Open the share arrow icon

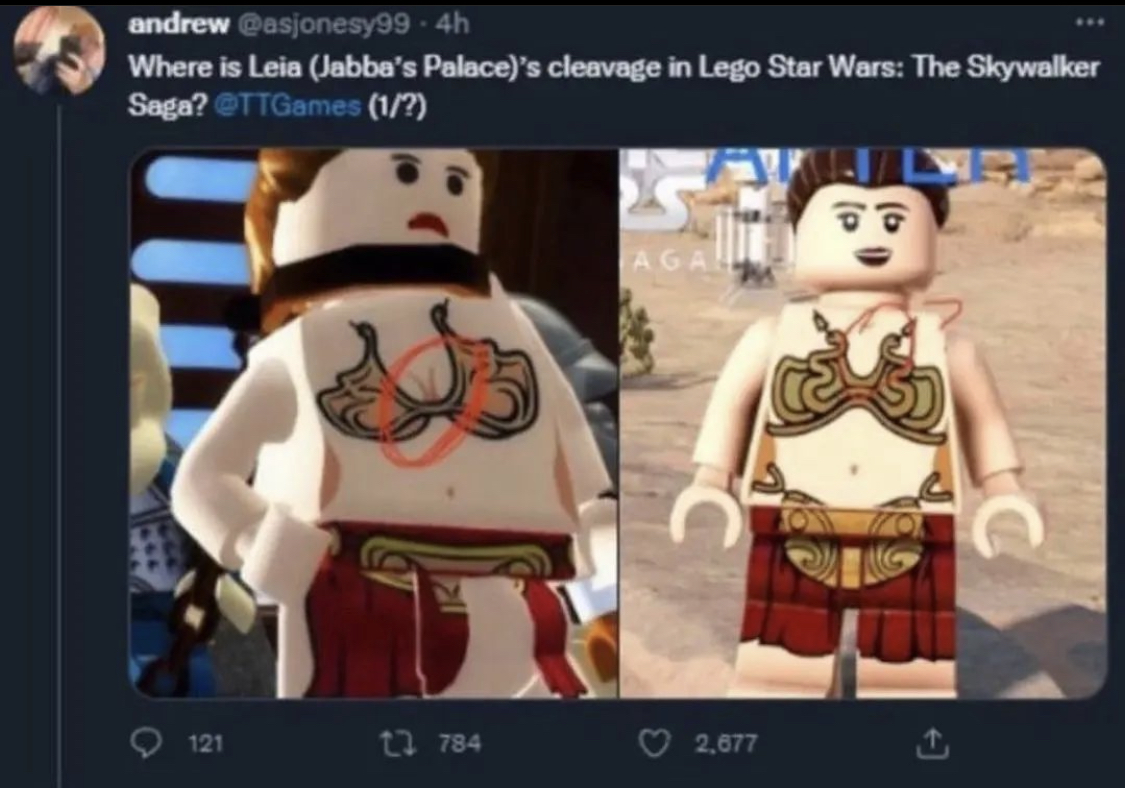[x=932, y=744]
